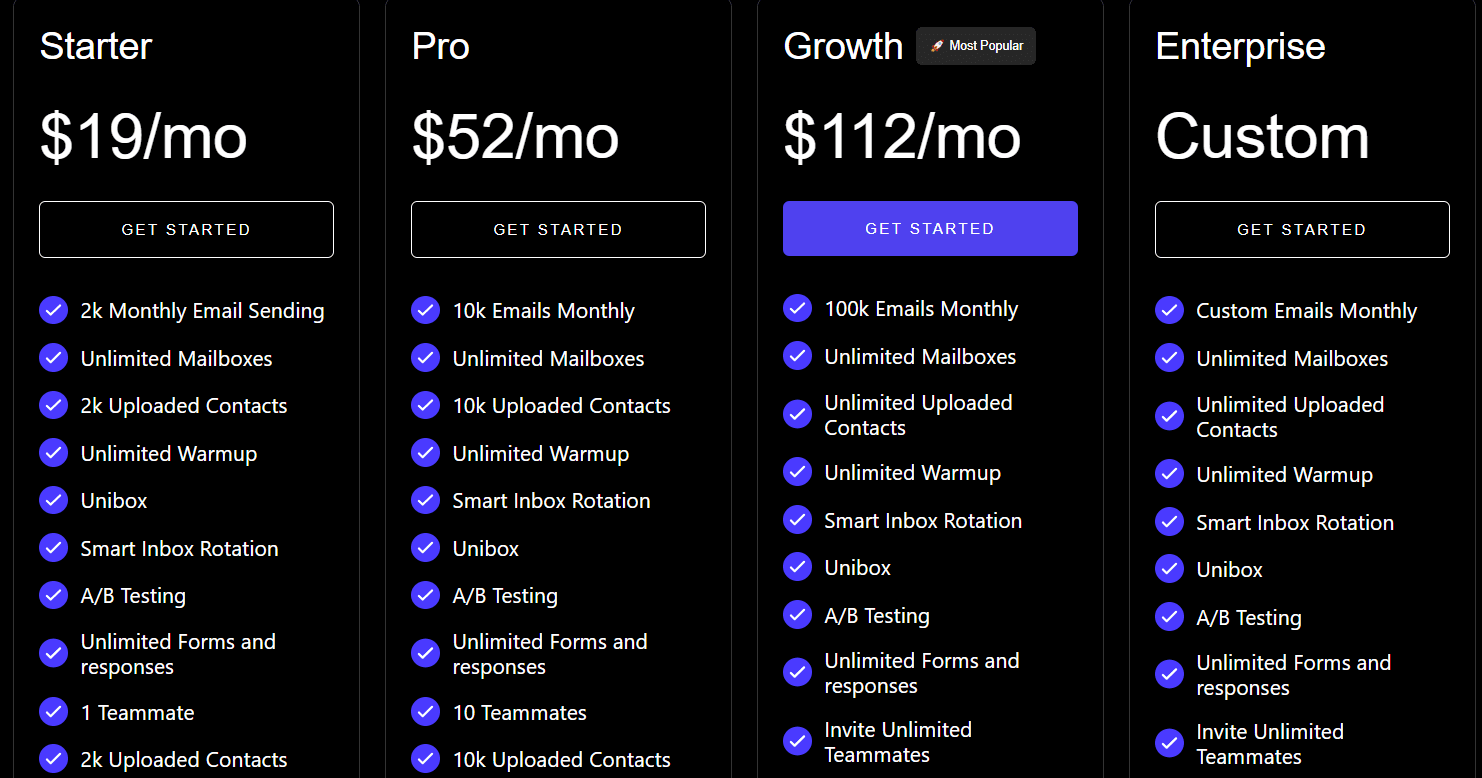Image resolution: width=1482 pixels, height=778 pixels.
Task: Click the Unlimited Mailboxes checkmark in Pro
Action: pos(425,358)
